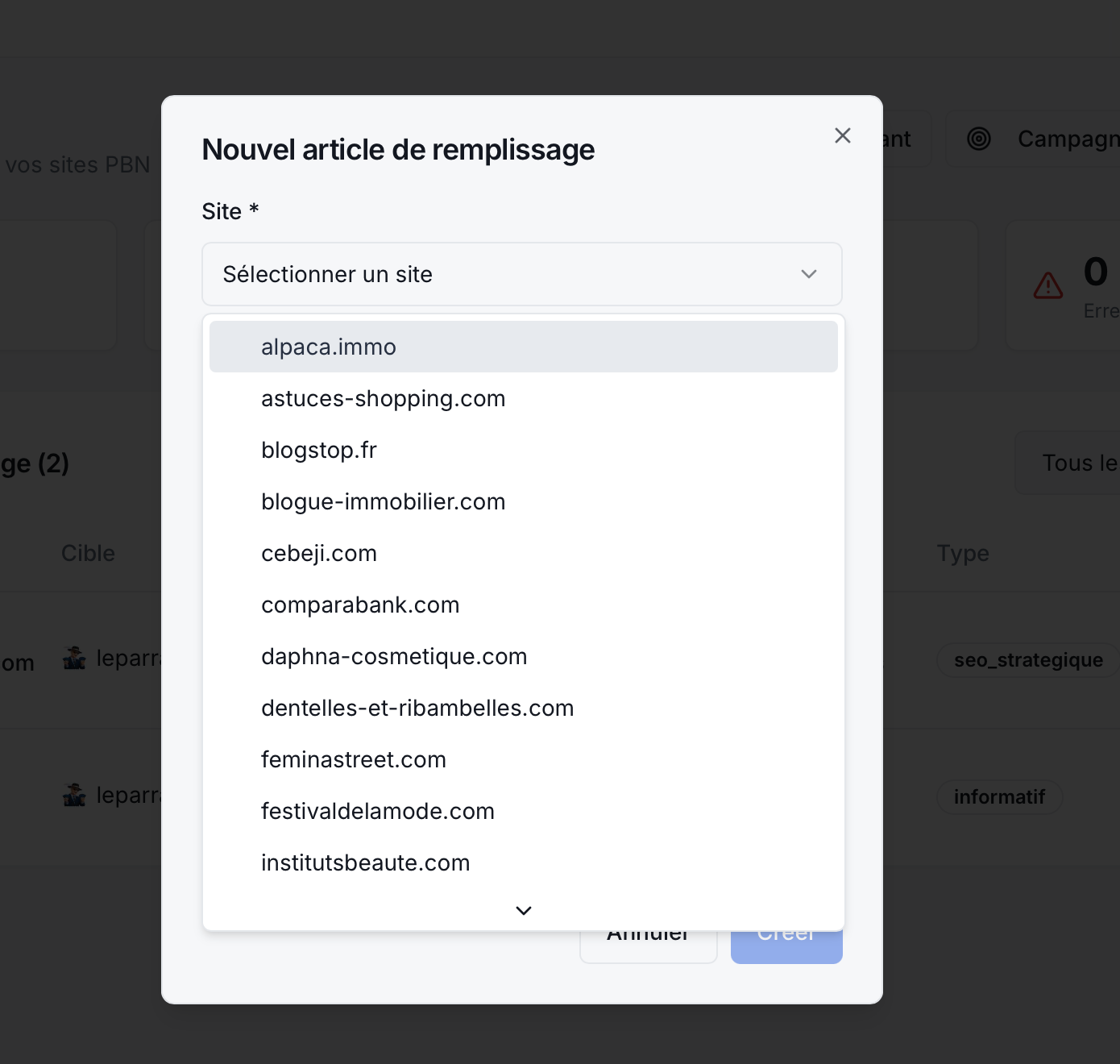
Task: Select cebeji.com site option
Action: (x=319, y=553)
